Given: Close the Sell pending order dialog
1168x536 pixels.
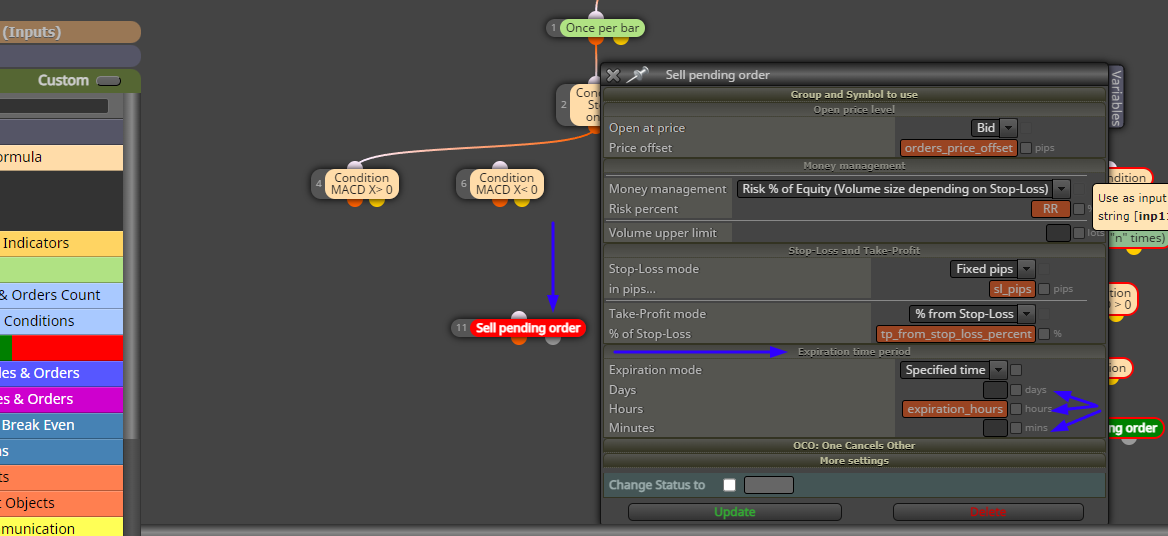Looking at the screenshot, I should pos(613,75).
